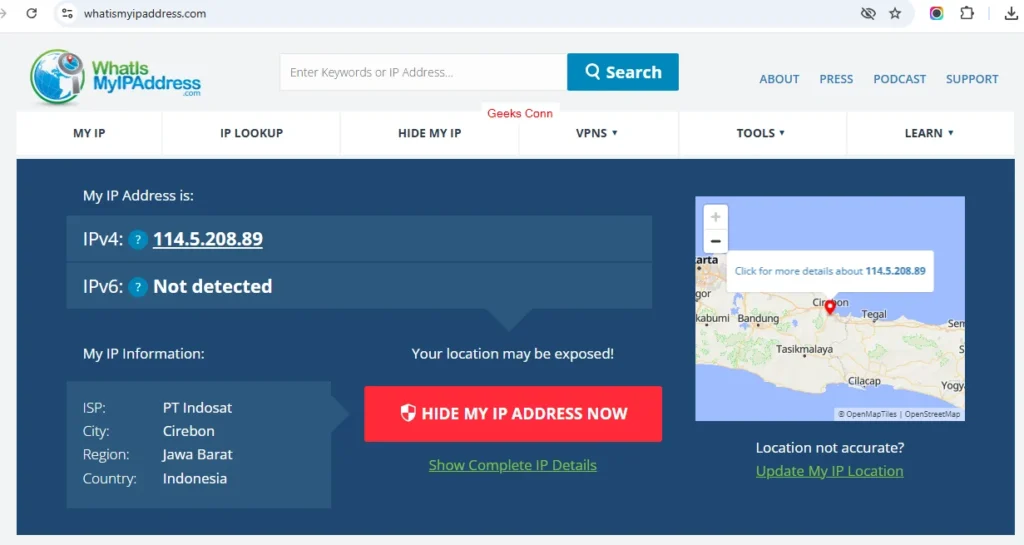Viewport: 1024px width, 545px height.
Task: Click the Location not accurate? text
Action: point(830,448)
